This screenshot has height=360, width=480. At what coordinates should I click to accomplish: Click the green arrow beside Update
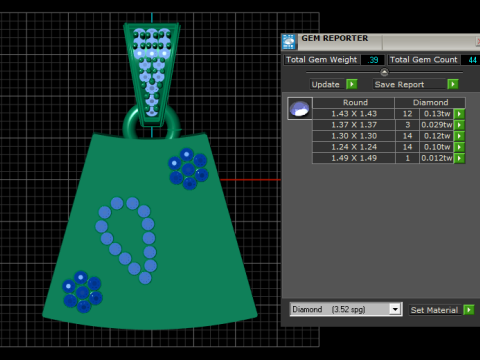[352, 84]
